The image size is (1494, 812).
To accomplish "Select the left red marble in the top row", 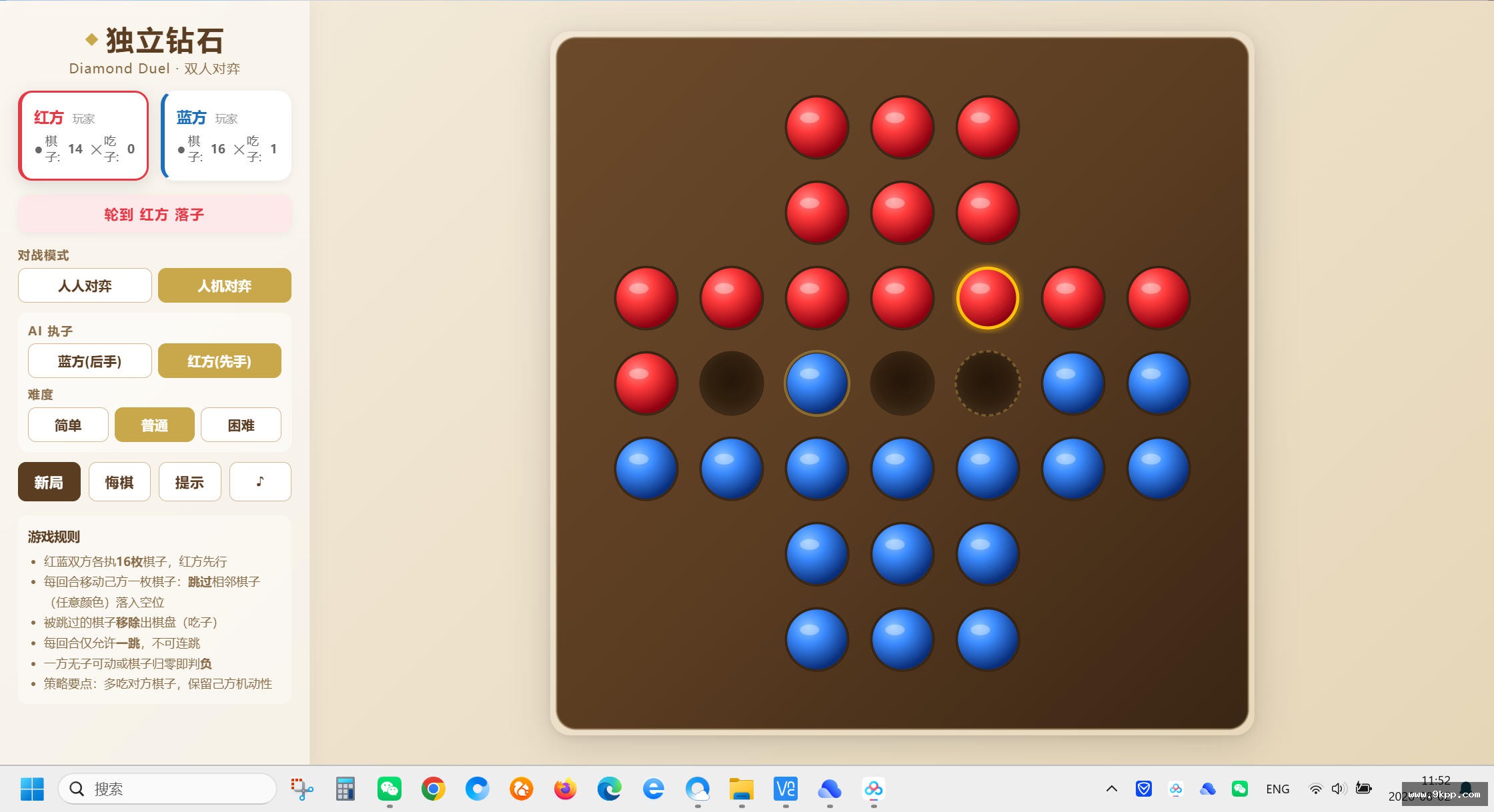I will point(816,127).
